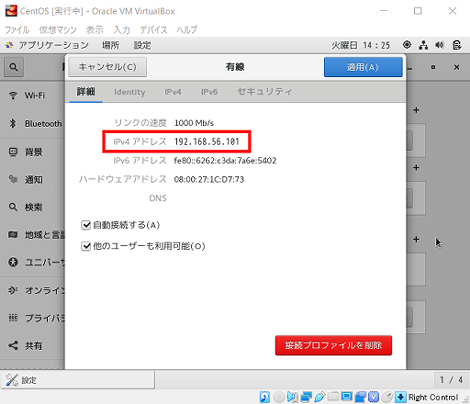Screen dimensions: 470x404
Task: Click the accessibility icon in GNOME top bar
Action: pos(407,45)
